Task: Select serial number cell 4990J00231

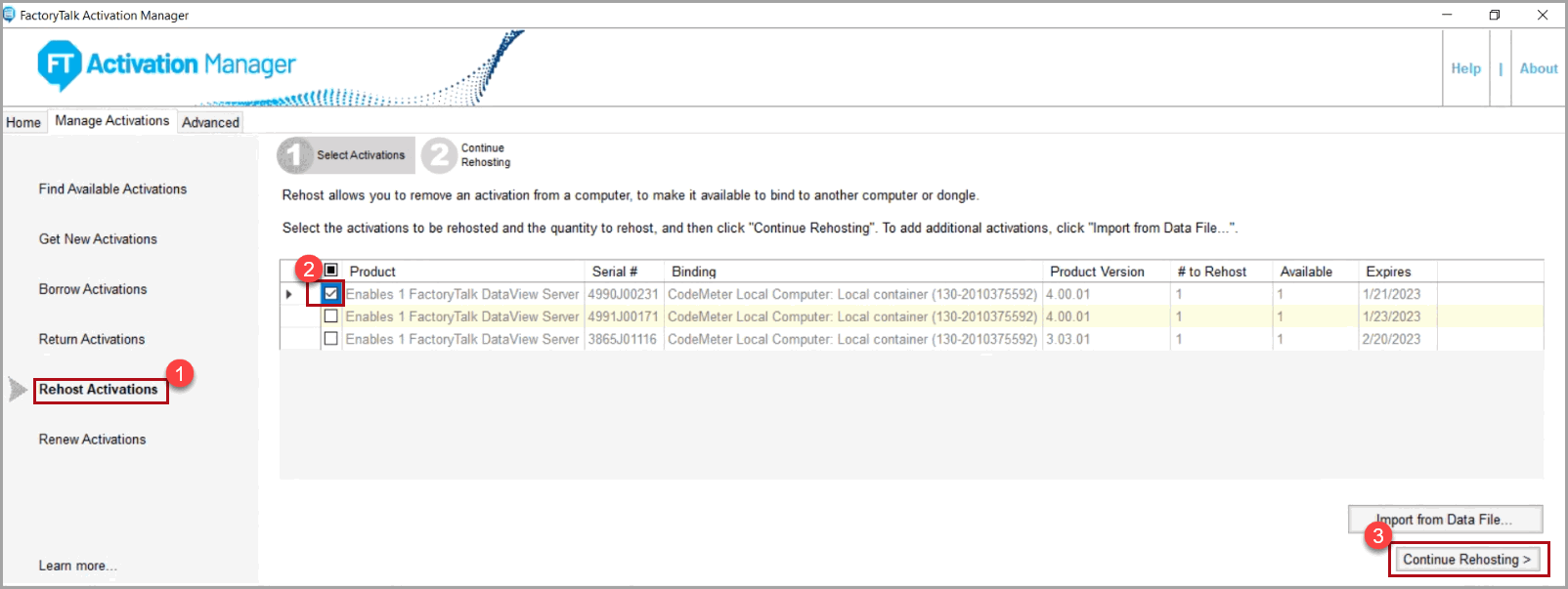Action: click(x=624, y=294)
